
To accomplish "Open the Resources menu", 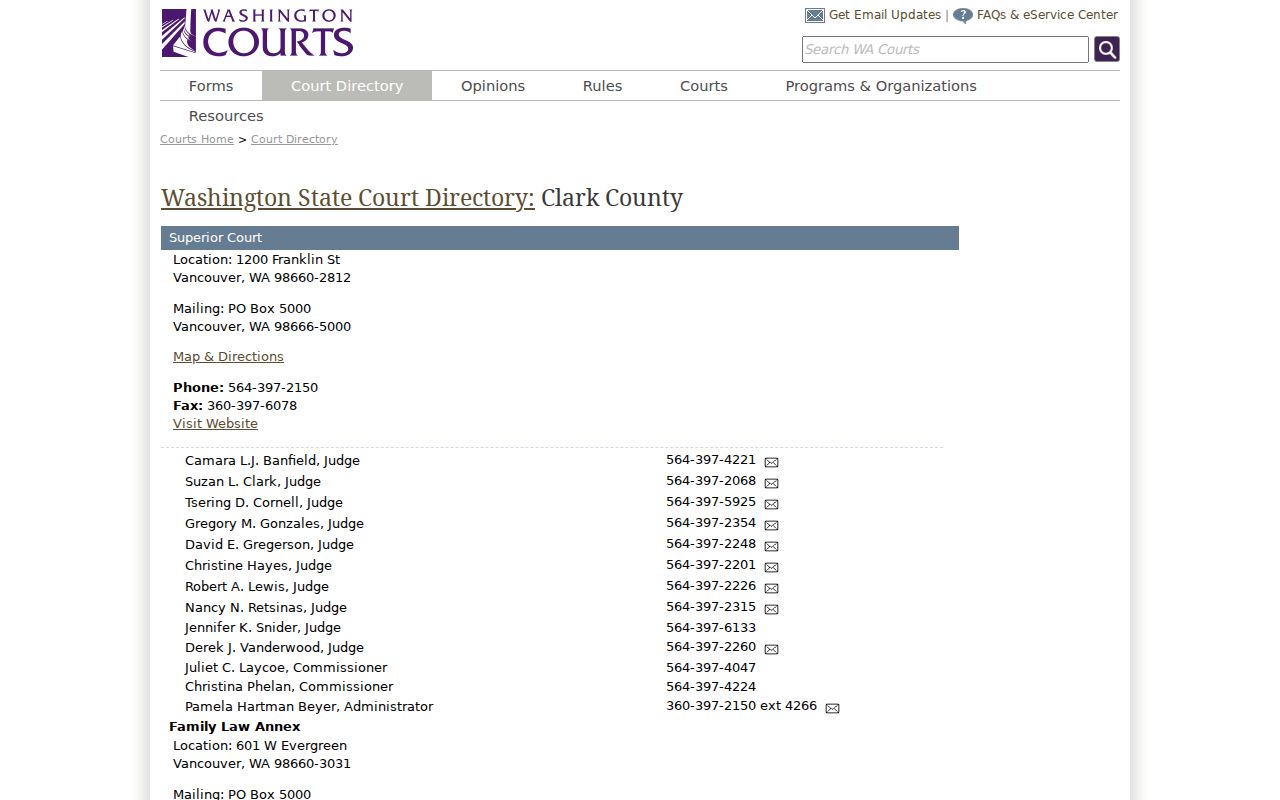I will (226, 116).
